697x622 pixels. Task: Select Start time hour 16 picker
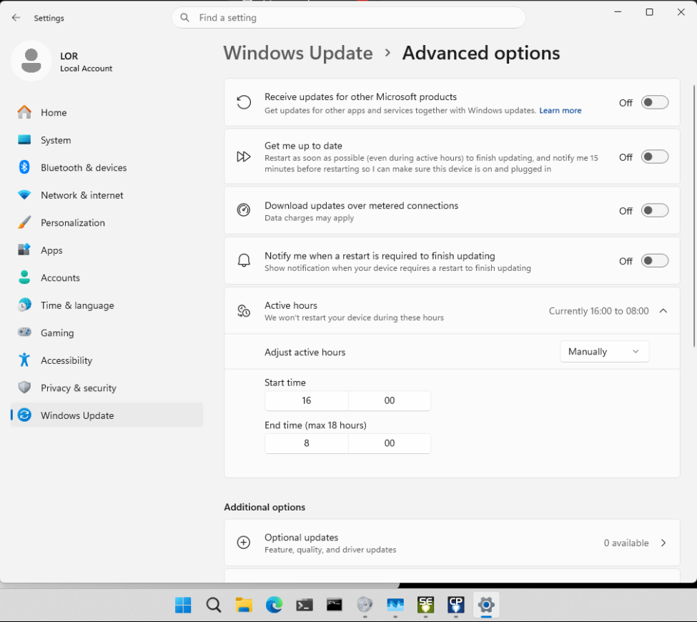[307, 401]
